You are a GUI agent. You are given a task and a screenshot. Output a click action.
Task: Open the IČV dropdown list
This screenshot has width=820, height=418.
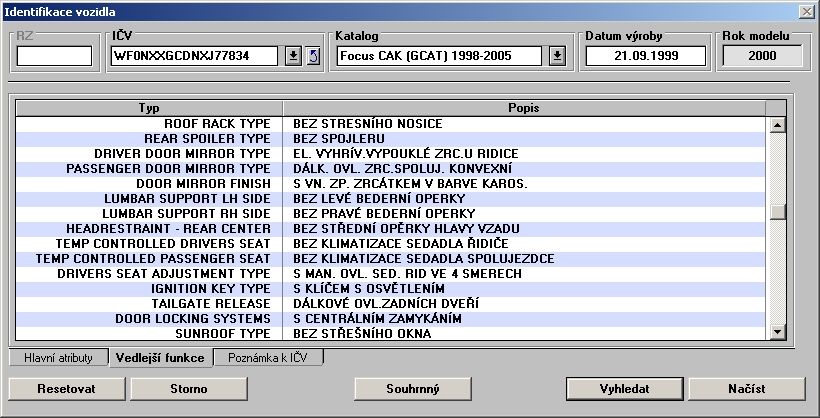293,56
